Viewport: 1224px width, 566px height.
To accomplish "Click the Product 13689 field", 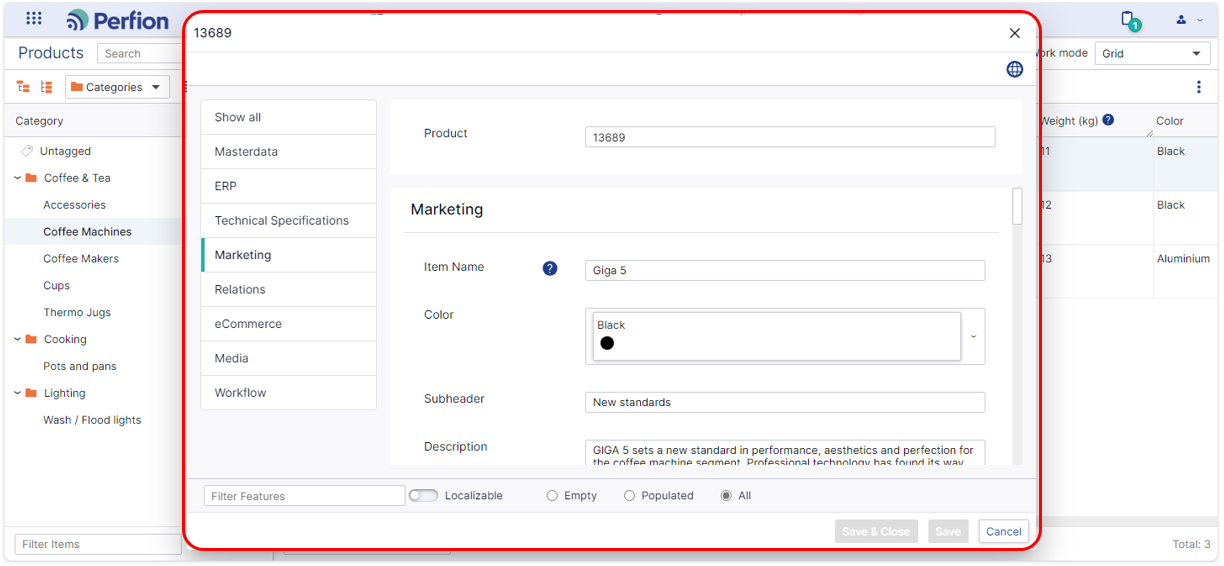I will tap(790, 137).
